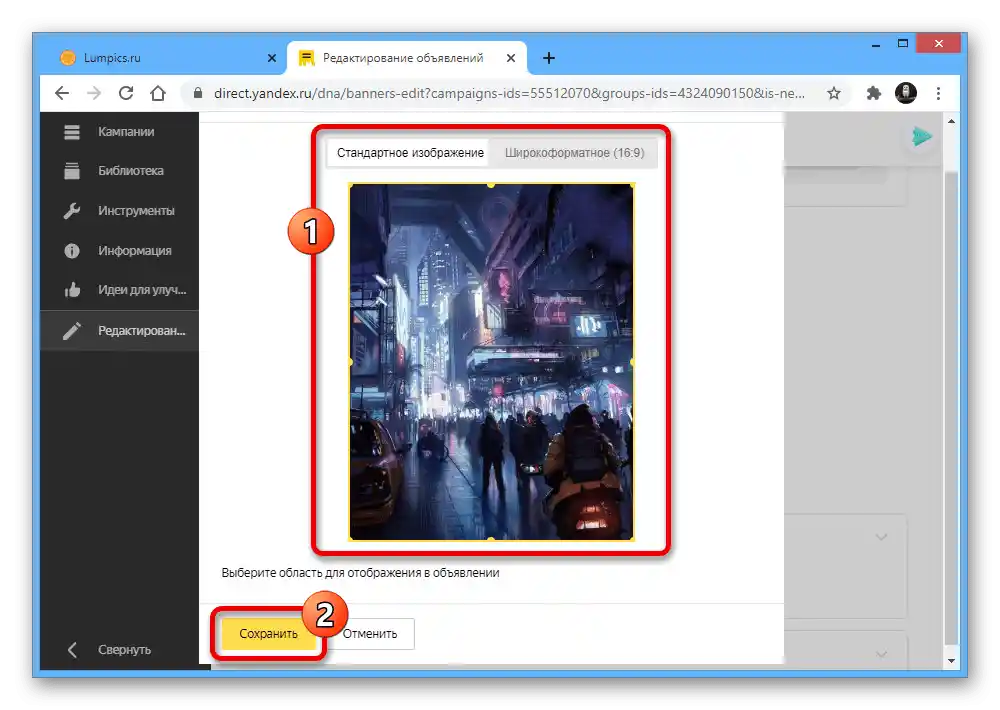The image size is (1000, 710).
Task: Maximize the browser window
Action: [902, 44]
